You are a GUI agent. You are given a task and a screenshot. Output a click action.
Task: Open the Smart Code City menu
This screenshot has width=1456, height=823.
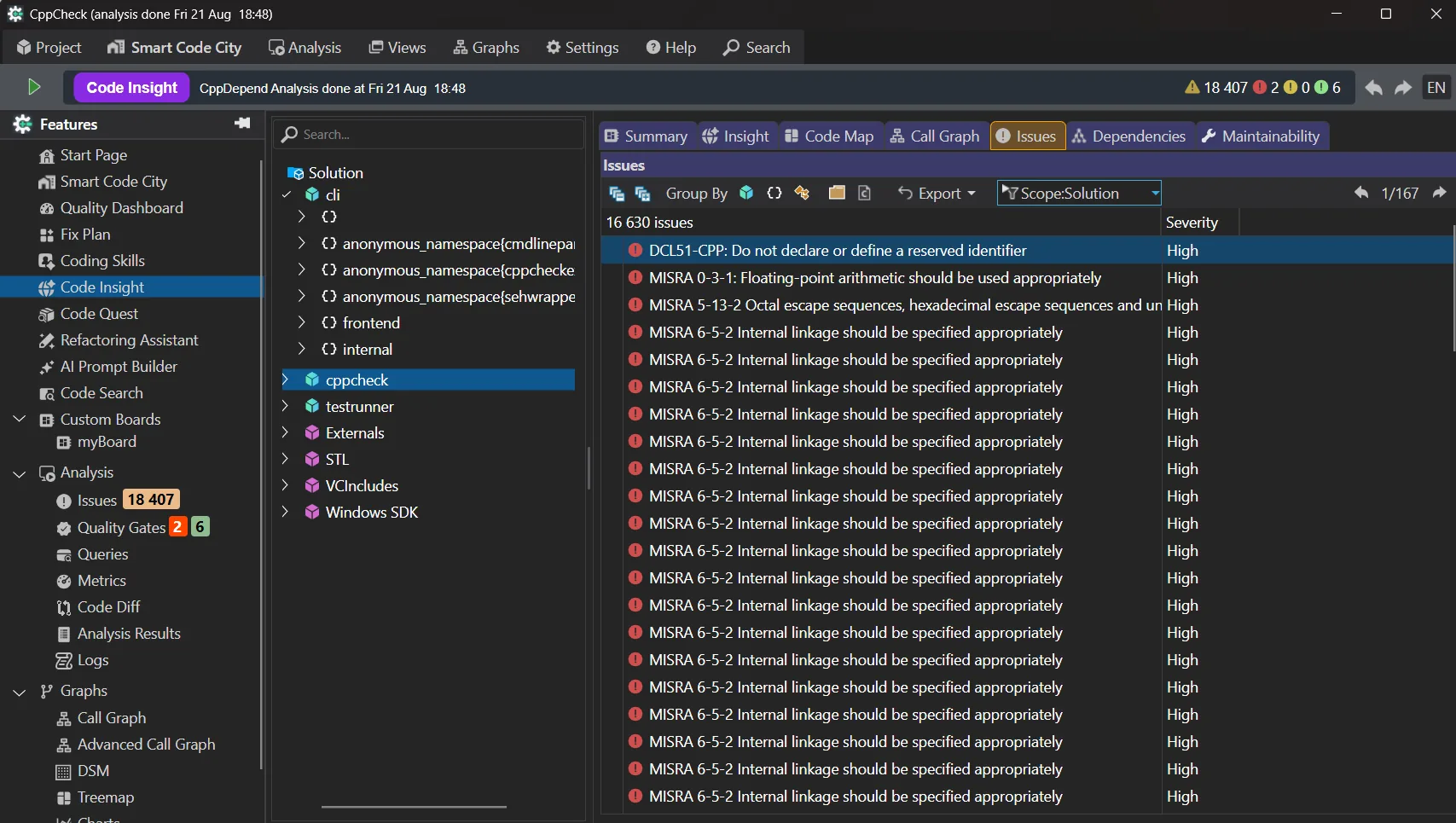(x=174, y=48)
